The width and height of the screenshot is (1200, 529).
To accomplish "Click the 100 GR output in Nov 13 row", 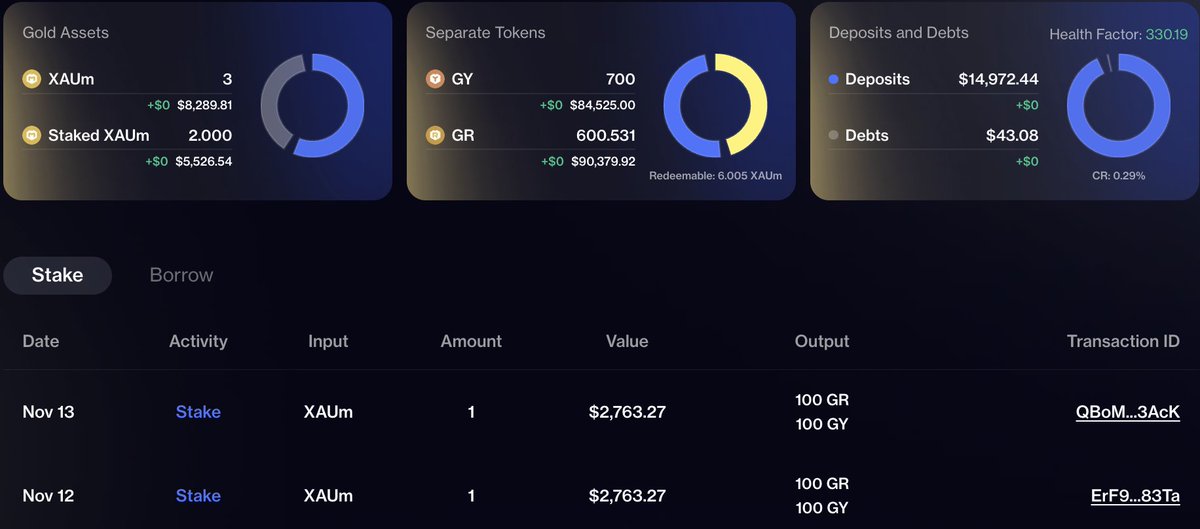I will pyautogui.click(x=822, y=400).
